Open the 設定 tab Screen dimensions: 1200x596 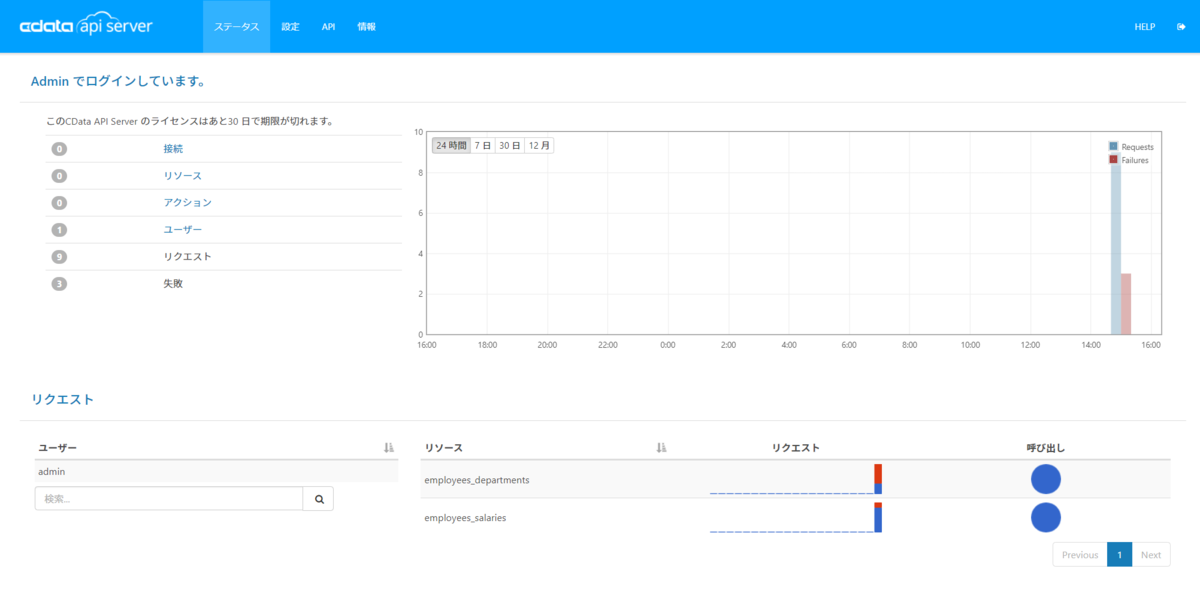(291, 27)
